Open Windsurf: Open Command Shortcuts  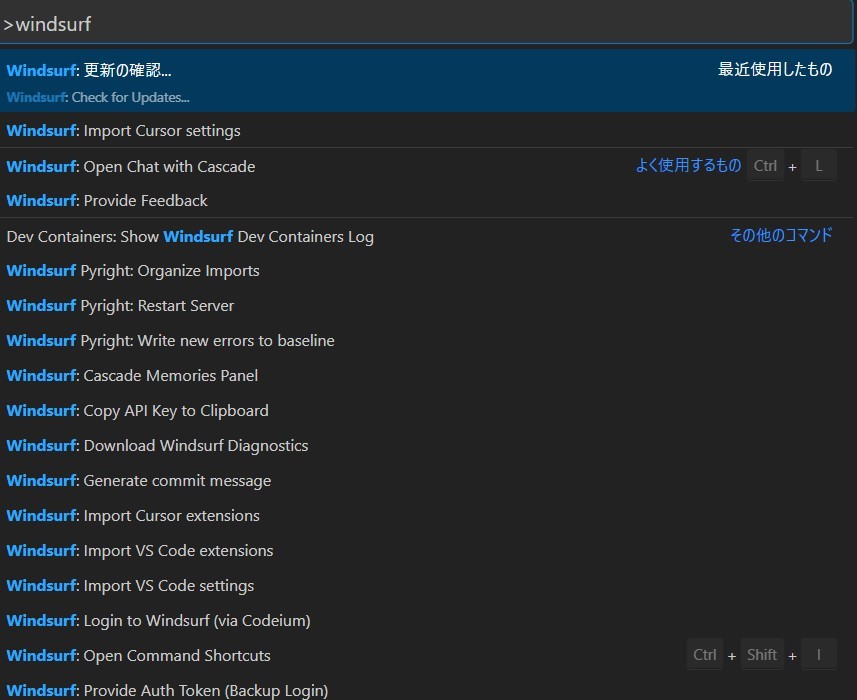(x=427, y=655)
